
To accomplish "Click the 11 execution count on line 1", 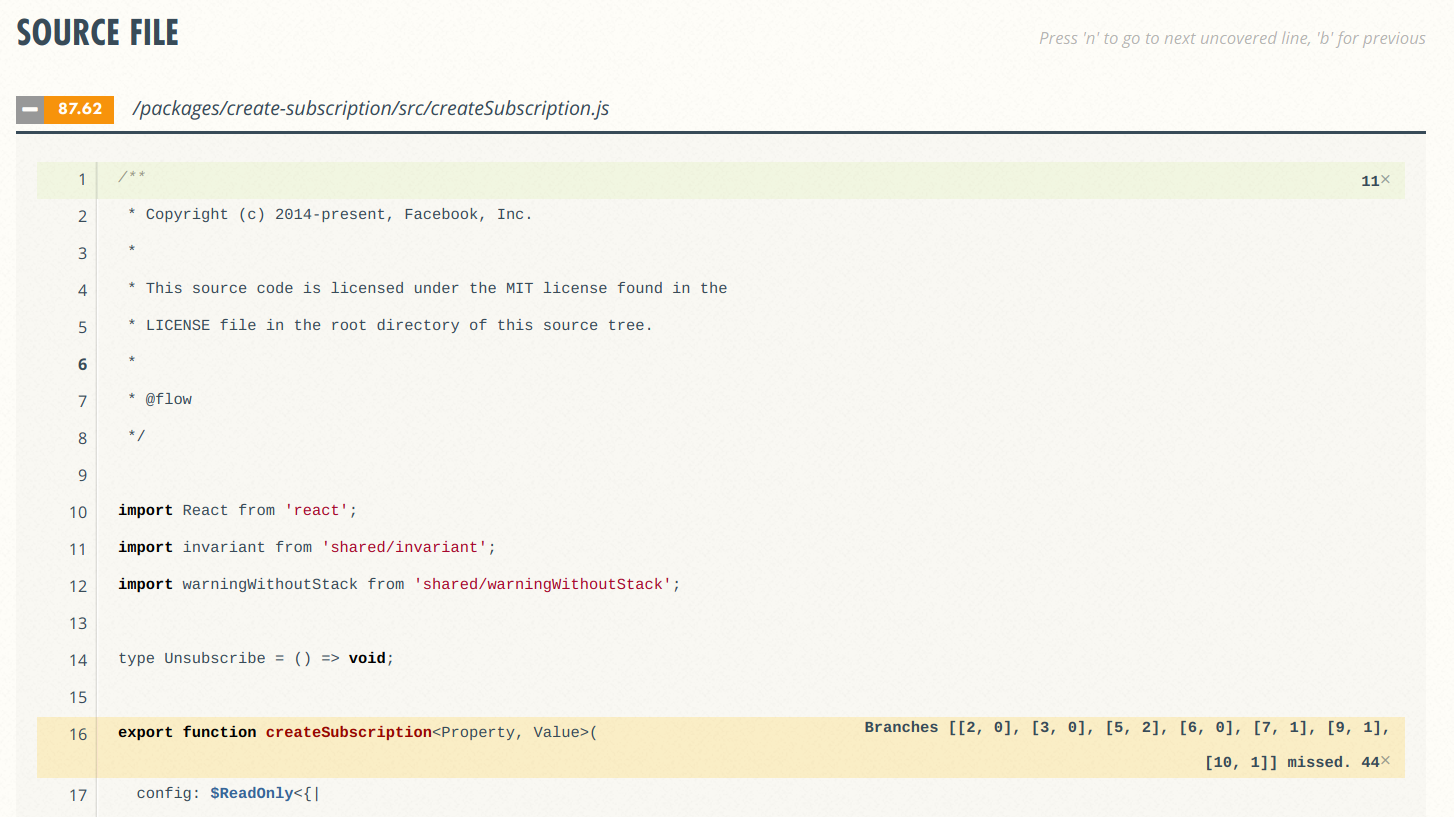I will coord(1372,179).
